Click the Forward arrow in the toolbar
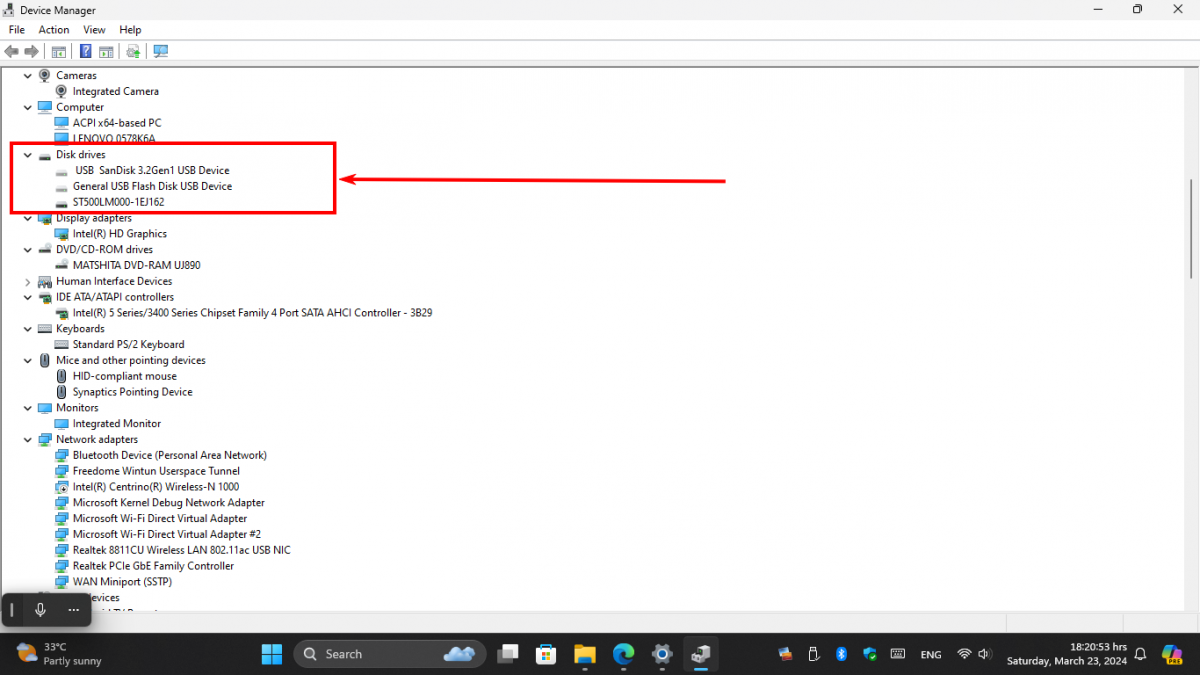This screenshot has width=1200, height=675. [32, 51]
